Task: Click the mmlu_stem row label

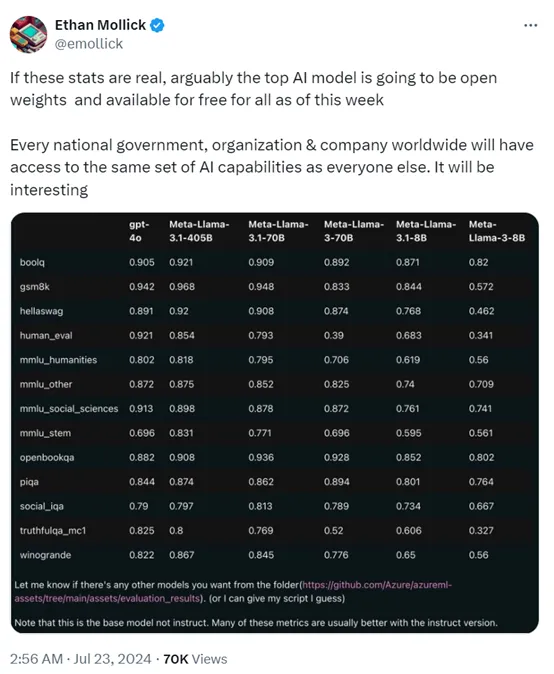Action: point(45,433)
